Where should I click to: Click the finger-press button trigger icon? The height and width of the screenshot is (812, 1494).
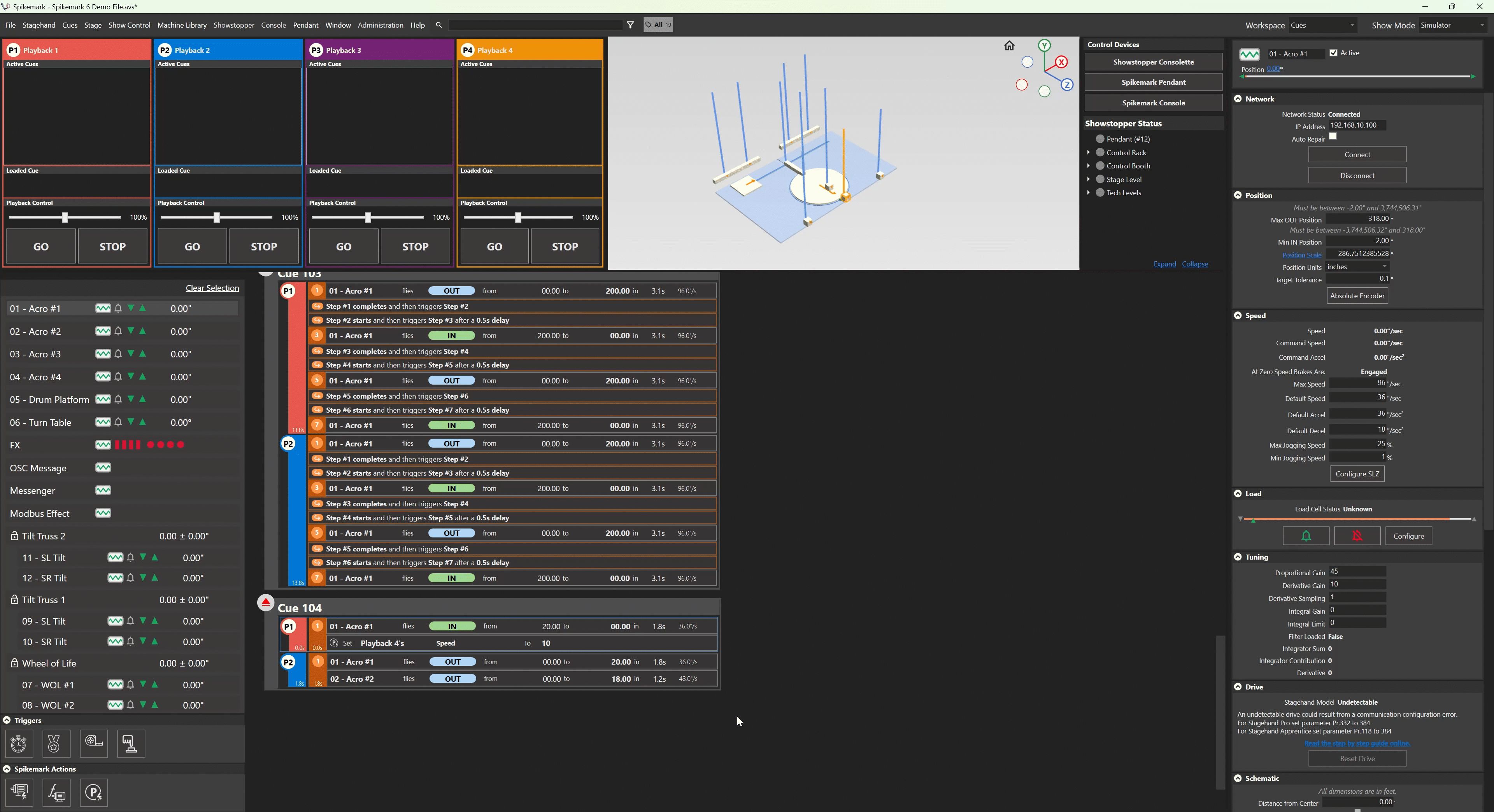[131, 744]
